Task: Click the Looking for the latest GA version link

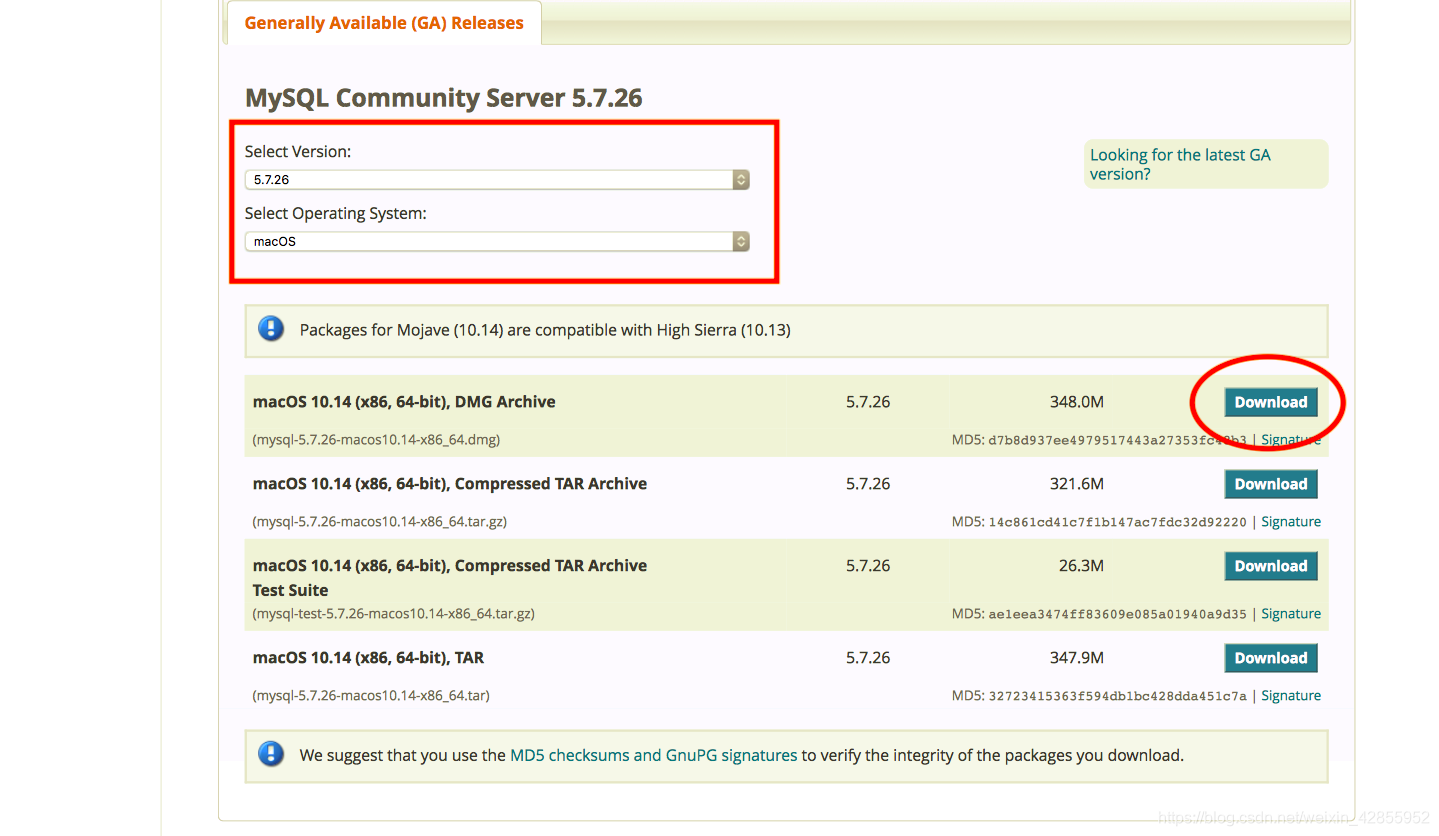Action: tap(1180, 164)
